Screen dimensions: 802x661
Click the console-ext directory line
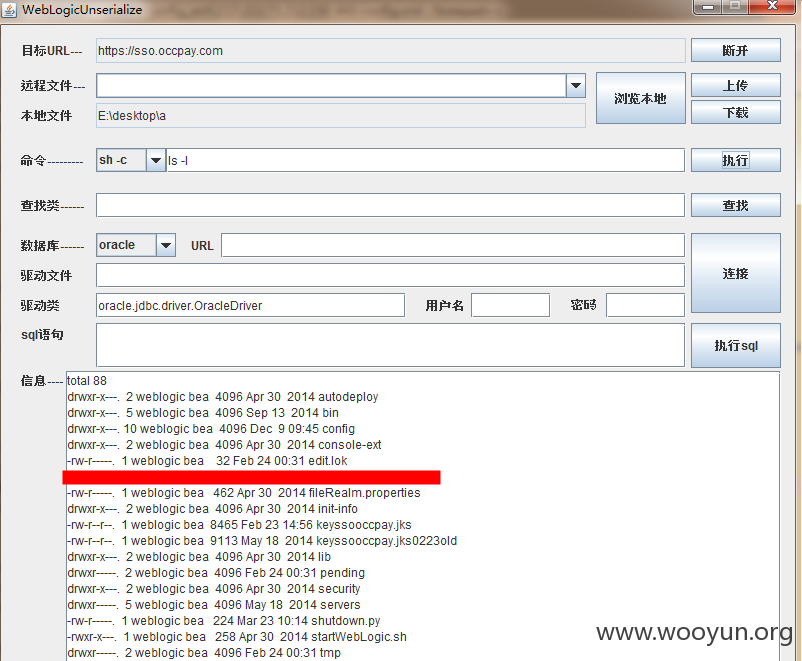(x=224, y=445)
